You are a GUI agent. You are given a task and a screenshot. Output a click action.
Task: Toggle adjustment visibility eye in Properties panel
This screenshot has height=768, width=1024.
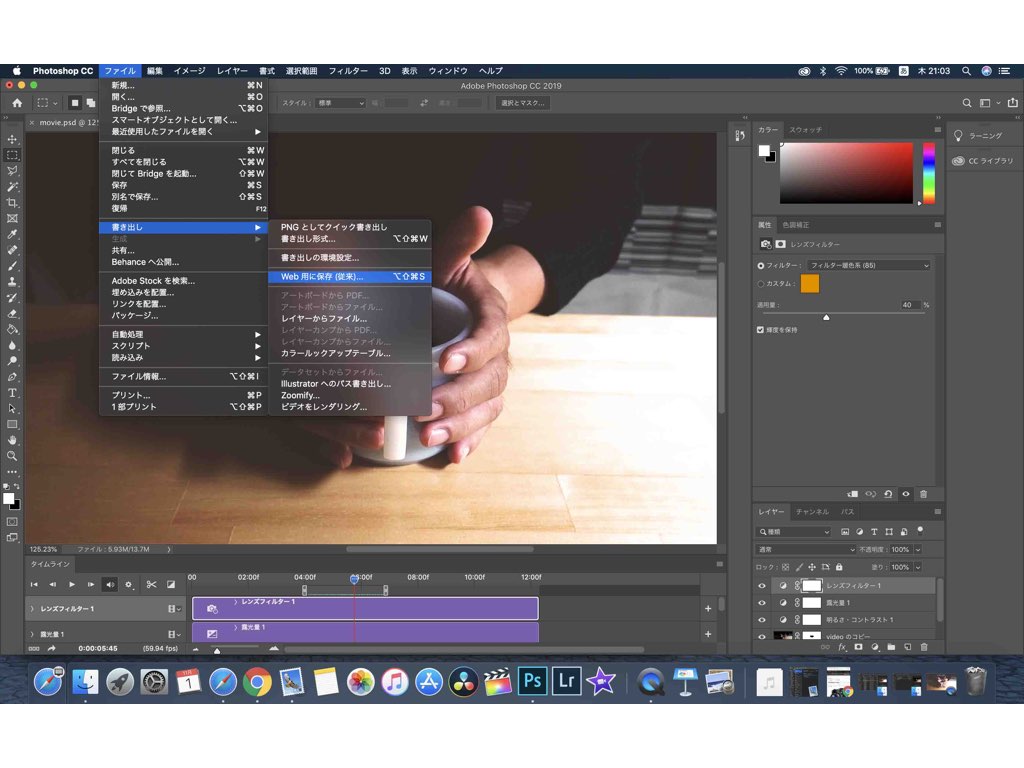click(x=906, y=494)
